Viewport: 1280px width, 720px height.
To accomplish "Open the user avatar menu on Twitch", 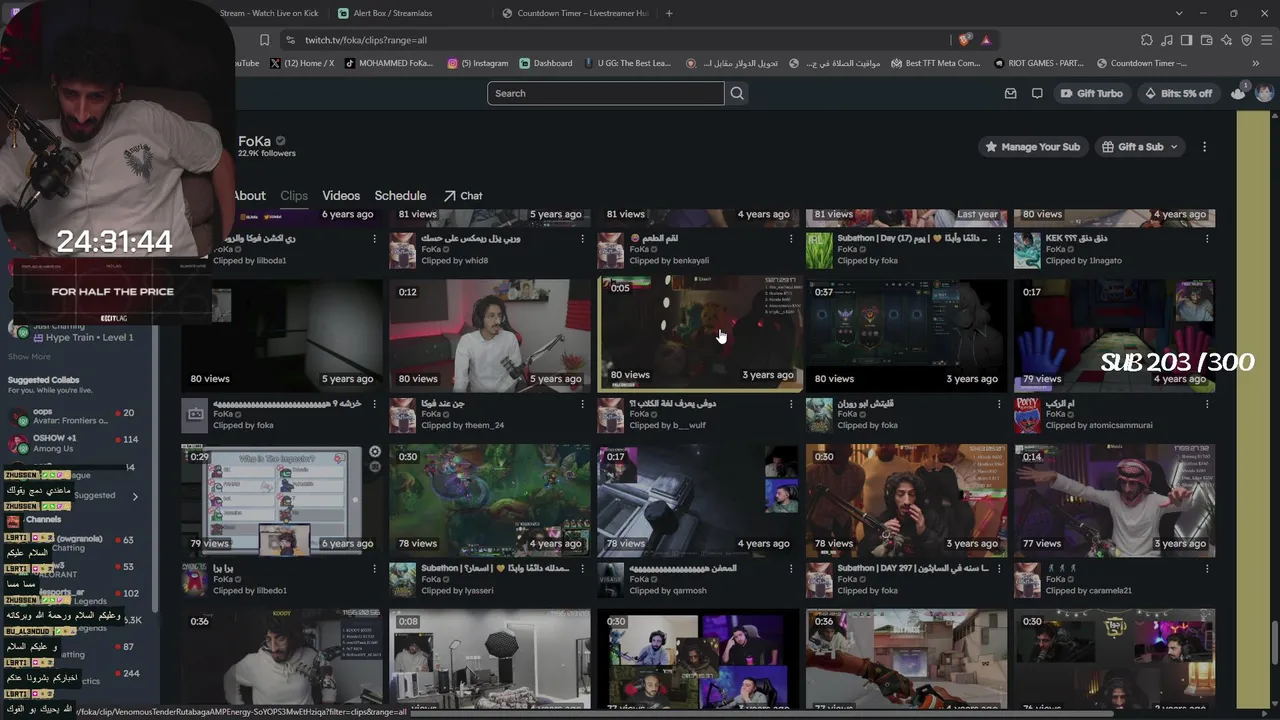I will click(1264, 93).
